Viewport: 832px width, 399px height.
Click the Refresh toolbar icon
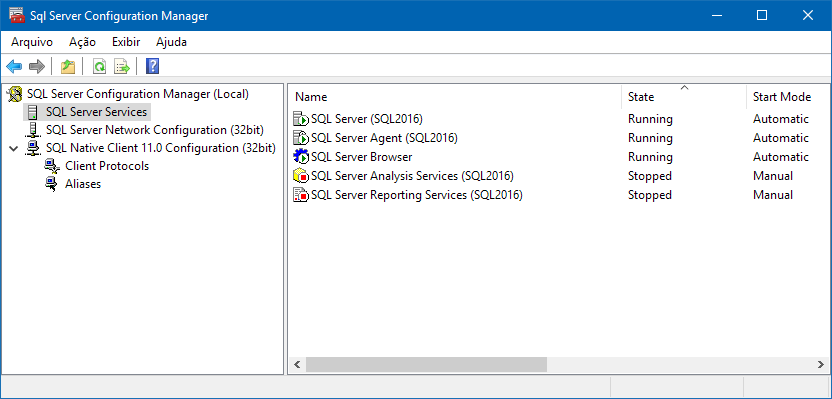point(99,67)
